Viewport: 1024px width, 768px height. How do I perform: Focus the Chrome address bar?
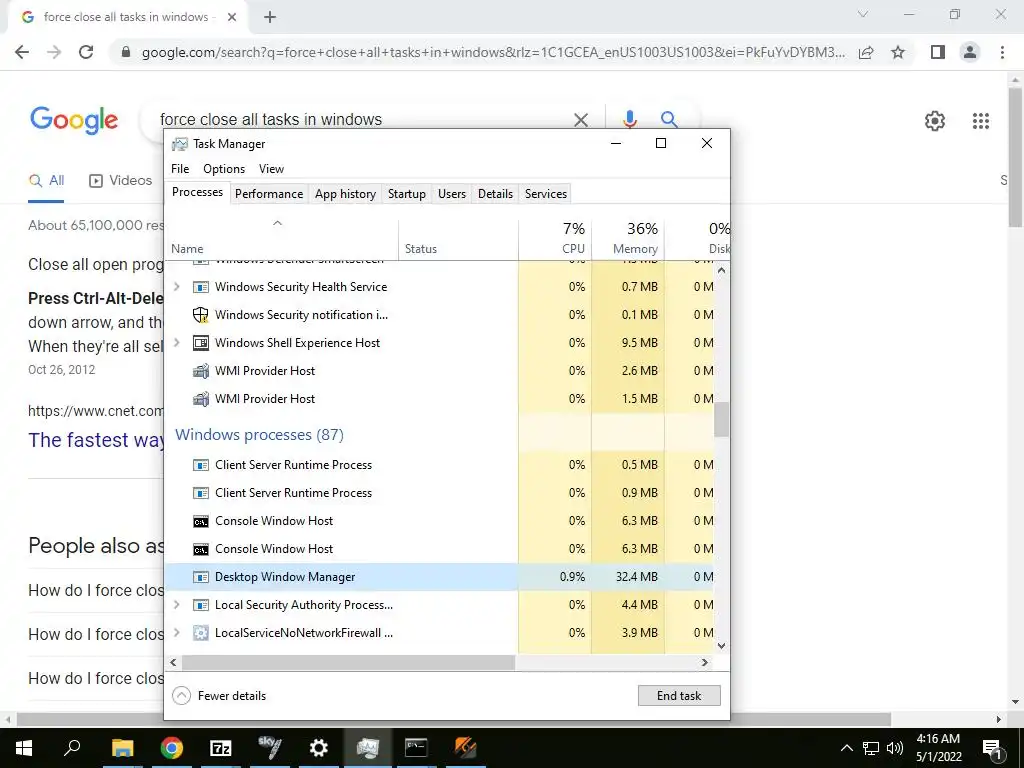[x=493, y=52]
